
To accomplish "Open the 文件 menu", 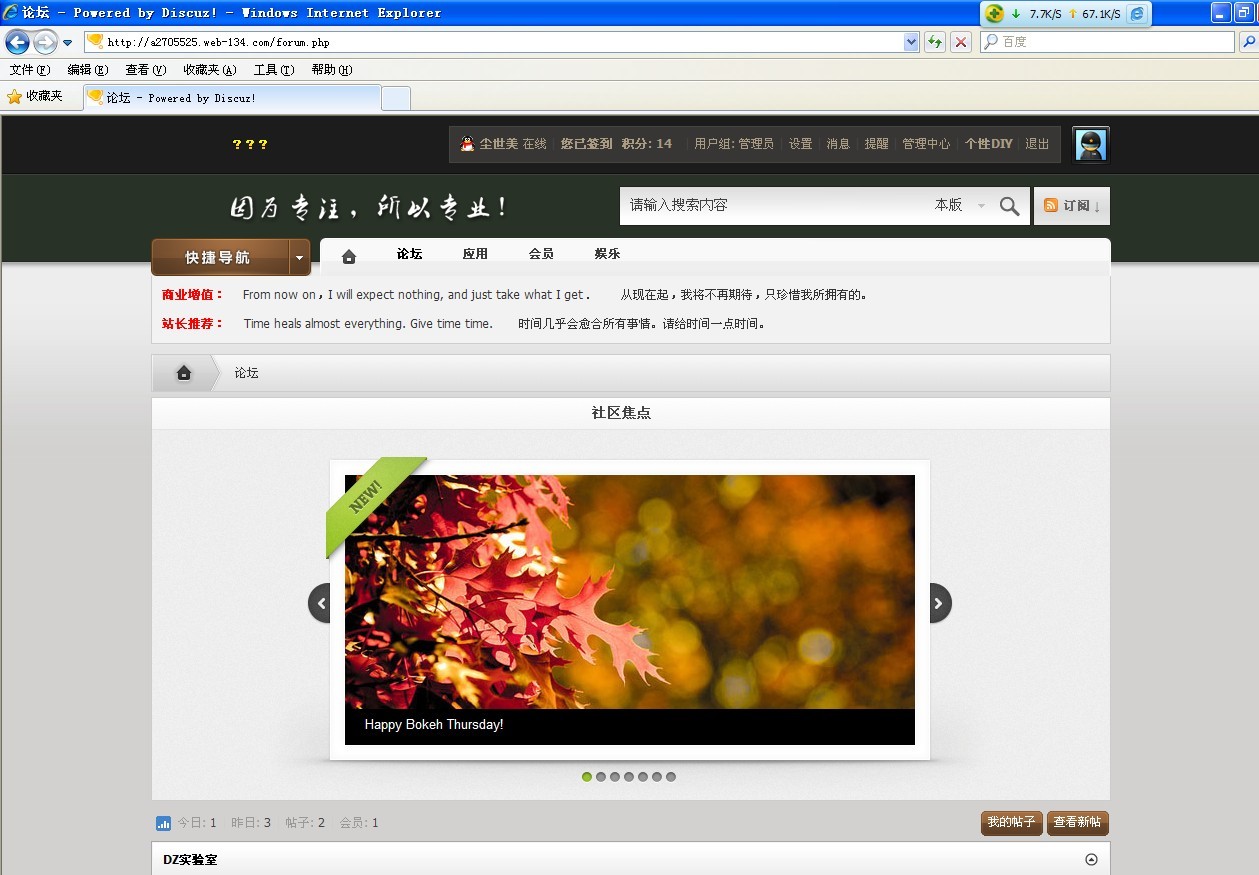I will coord(30,70).
